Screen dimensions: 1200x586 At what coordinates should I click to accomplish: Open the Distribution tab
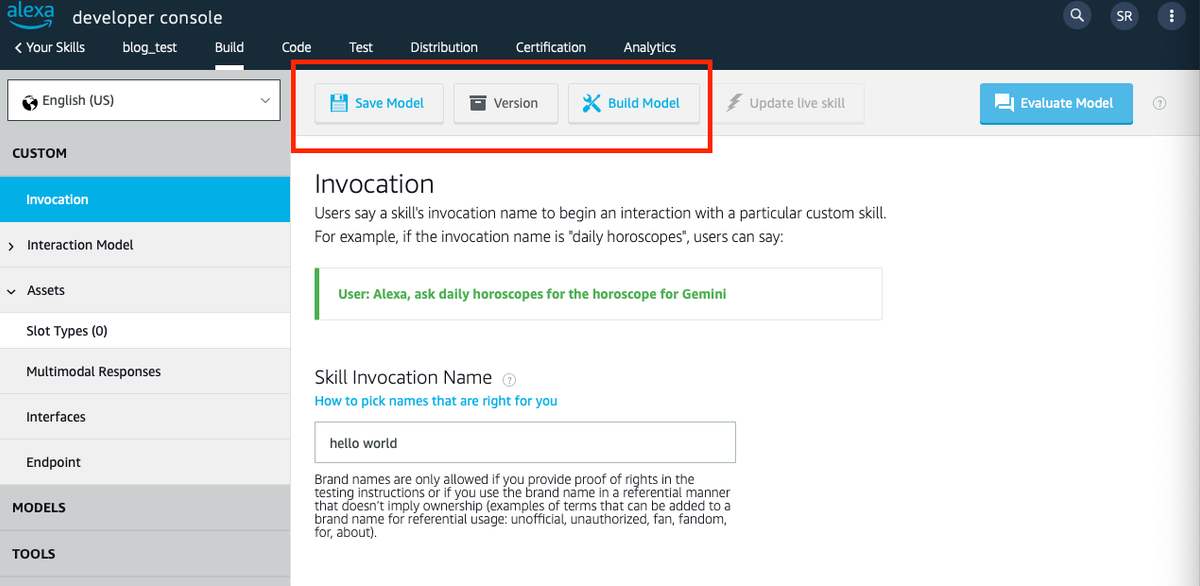(444, 47)
